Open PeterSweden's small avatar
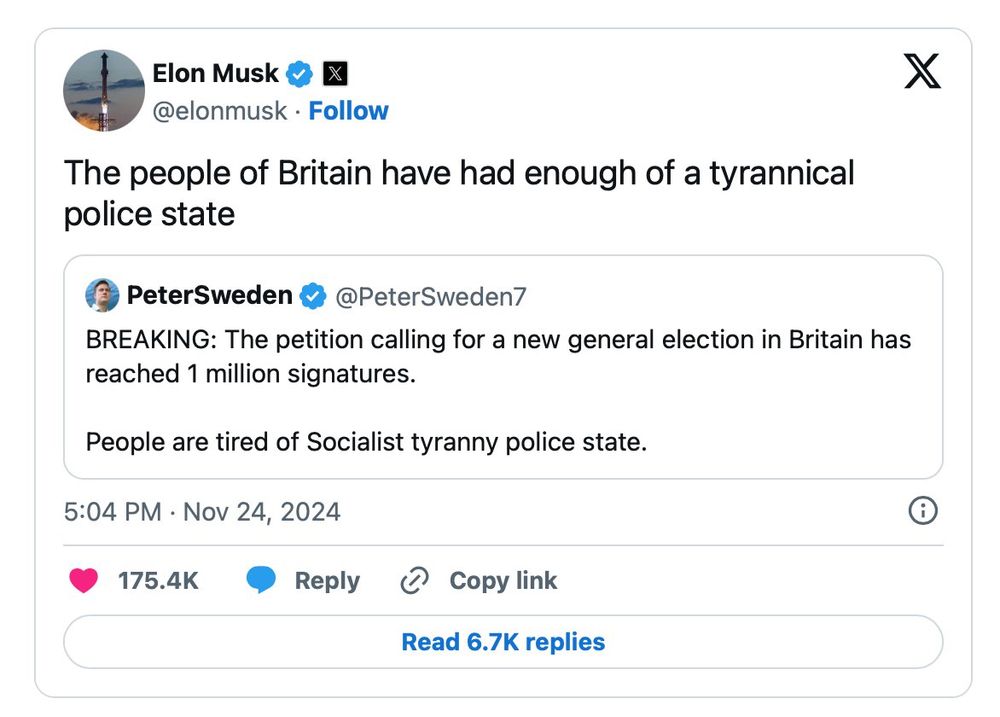Screen dimensions: 1000x717 pyautogui.click(x=102, y=296)
